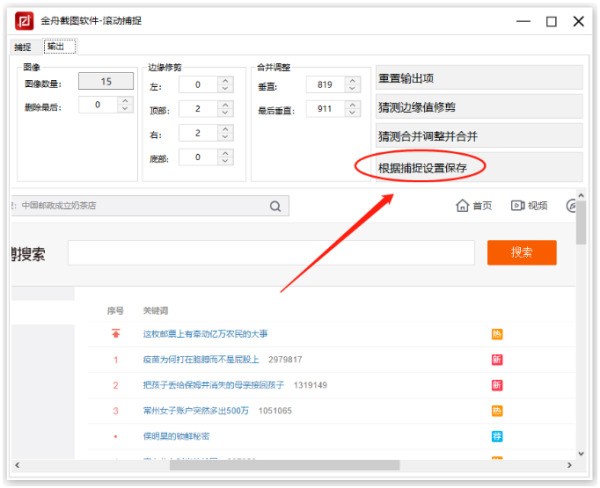The width and height of the screenshot is (600, 488).
Task: Increase the 垂直 merge value
Action: [352, 81]
